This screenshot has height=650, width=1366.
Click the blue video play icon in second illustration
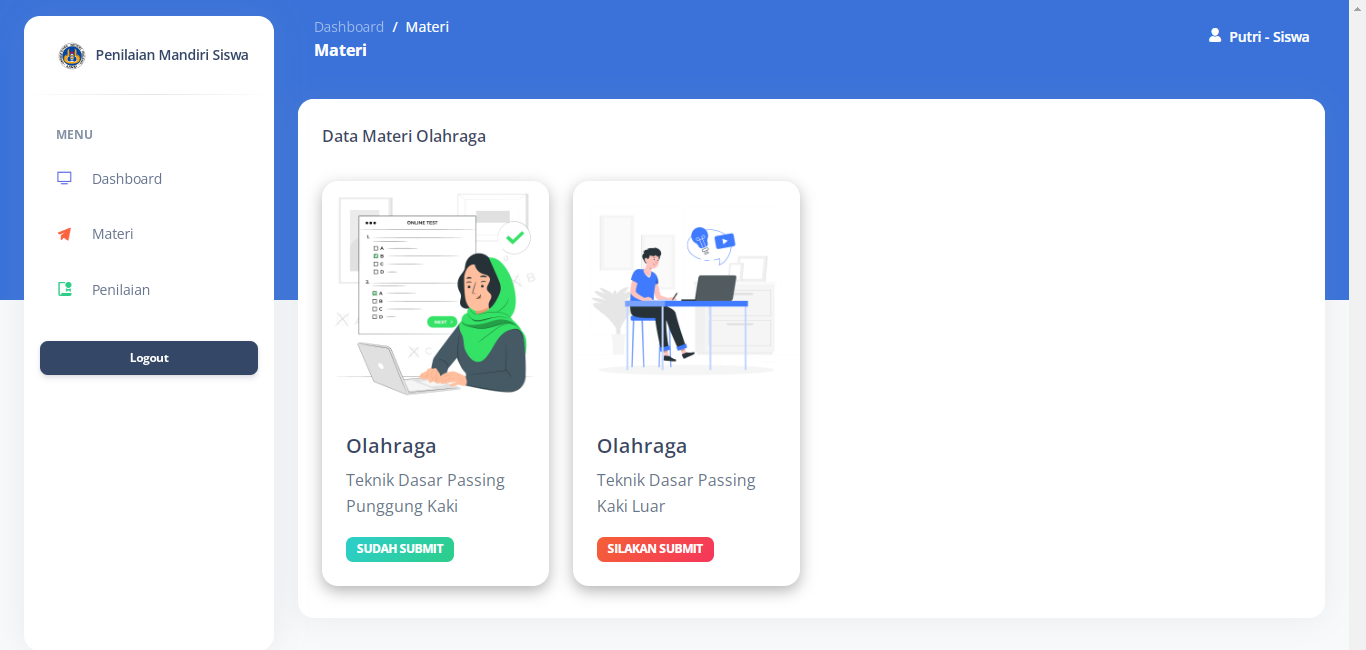[x=725, y=241]
